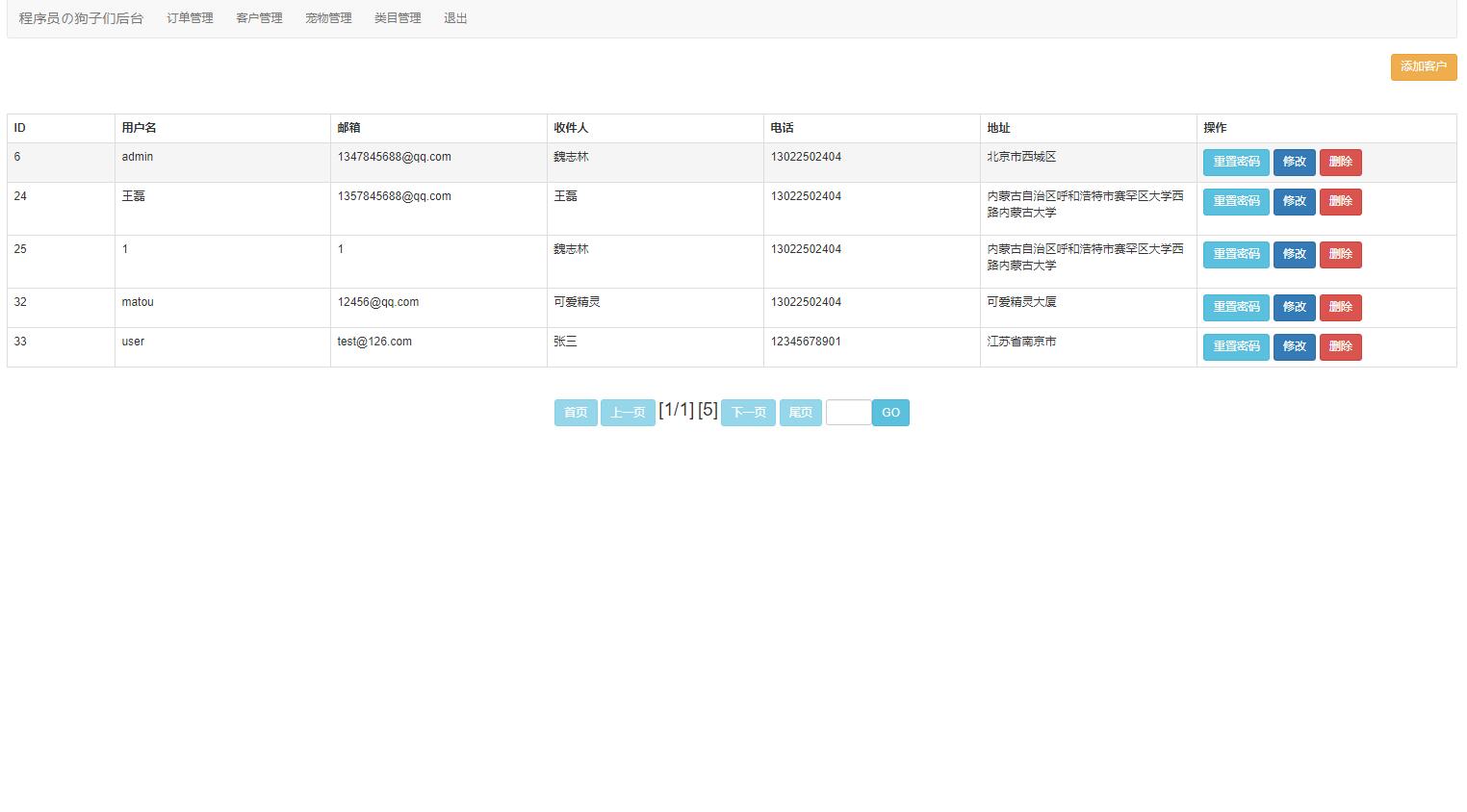Open the 订单管理 menu
The width and height of the screenshot is (1467, 812).
pyautogui.click(x=189, y=17)
